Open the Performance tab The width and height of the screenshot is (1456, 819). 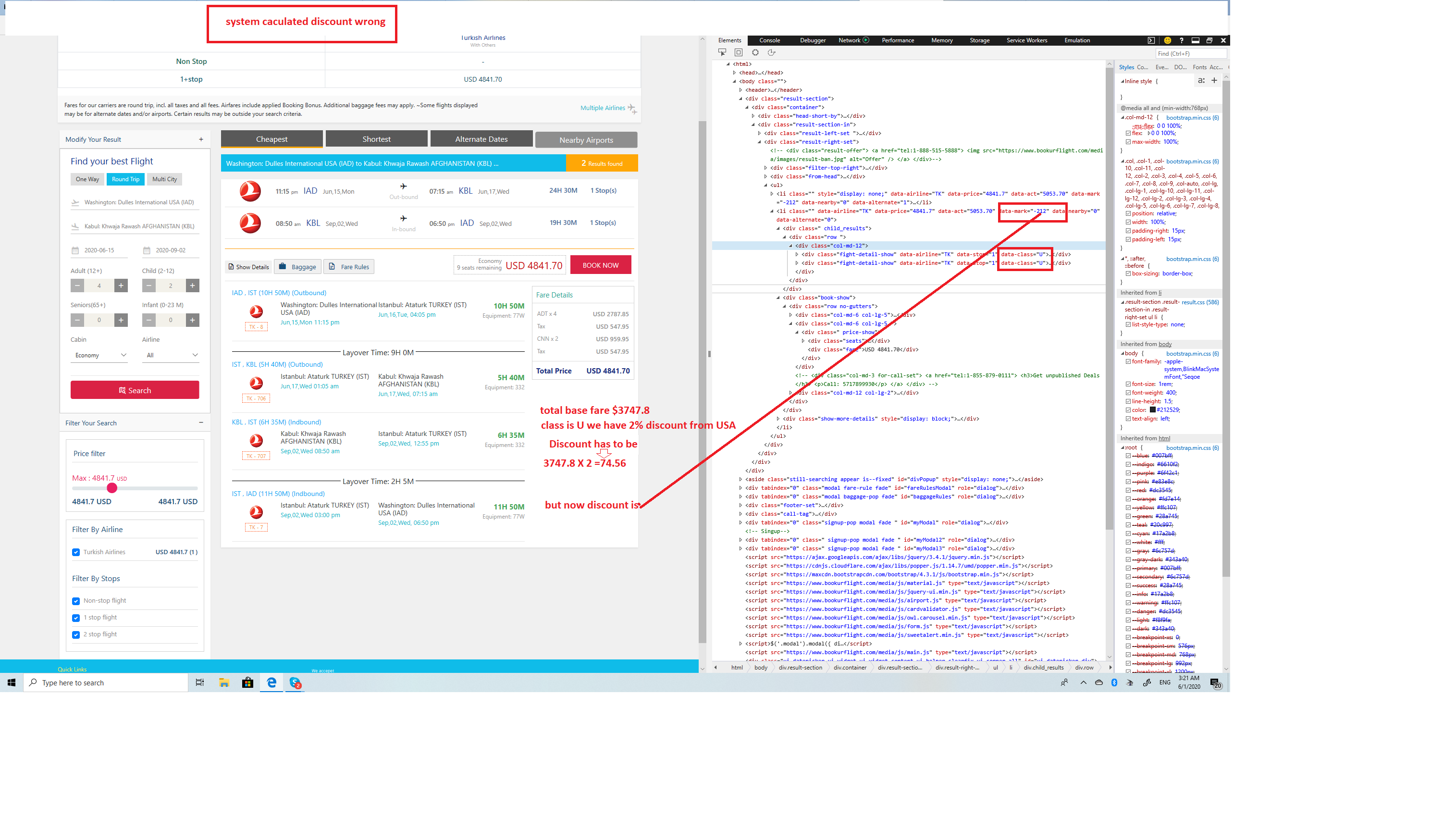[x=898, y=40]
